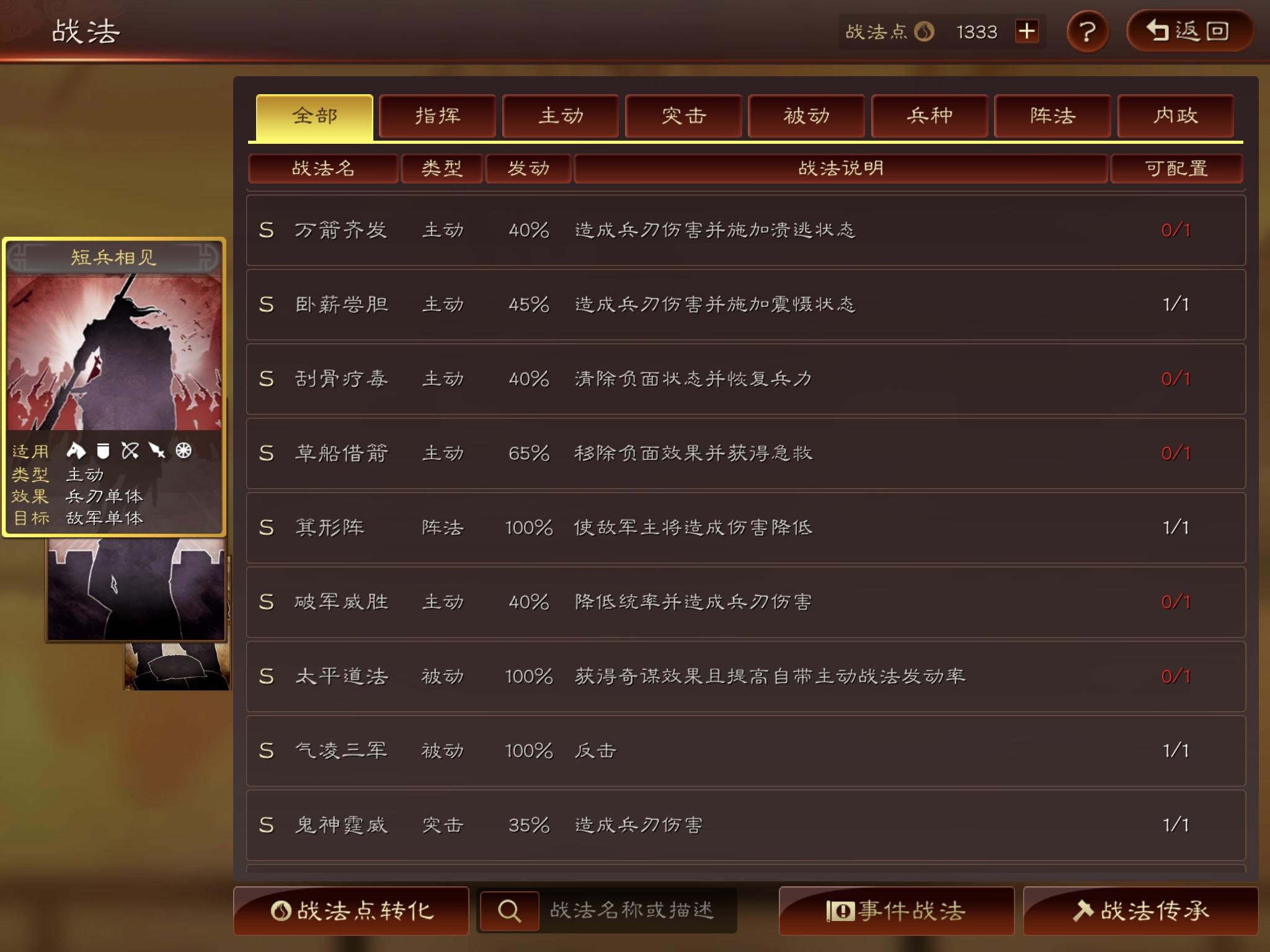The width and height of the screenshot is (1270, 952).
Task: Focus the 战法名称或描述 search field
Action: (637, 910)
